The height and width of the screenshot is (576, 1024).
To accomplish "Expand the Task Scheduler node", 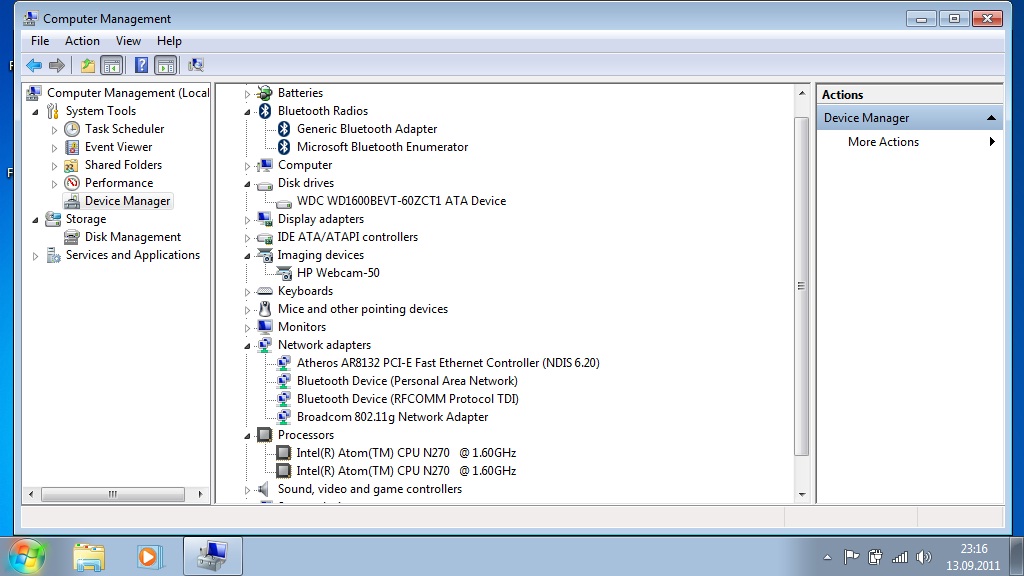I will pos(54,130).
